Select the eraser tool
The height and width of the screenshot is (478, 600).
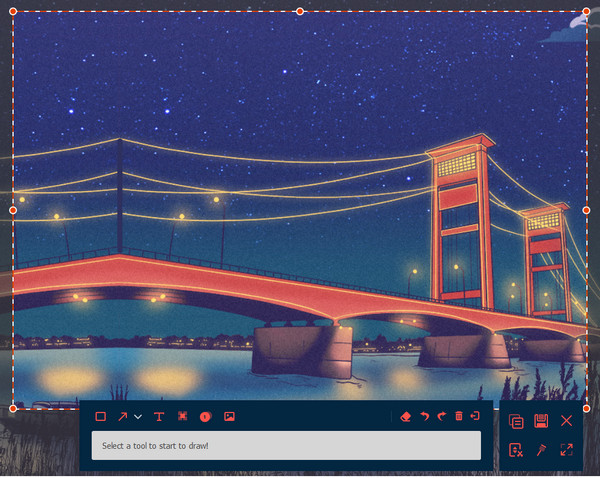click(405, 416)
